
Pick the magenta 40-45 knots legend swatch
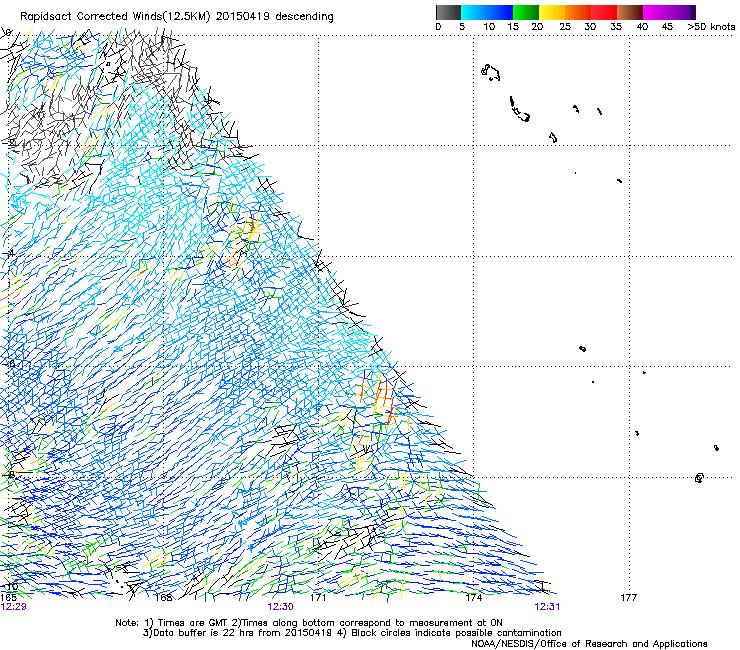pyautogui.click(x=656, y=12)
